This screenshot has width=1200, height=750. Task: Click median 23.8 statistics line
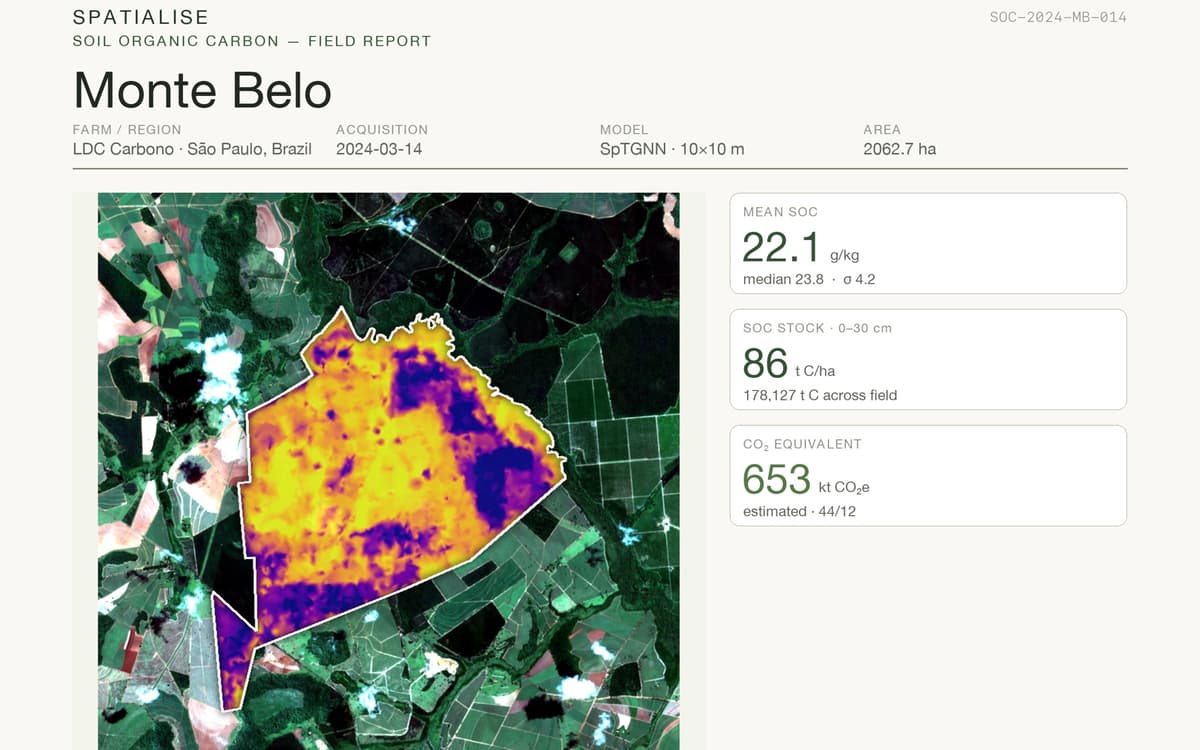809,279
